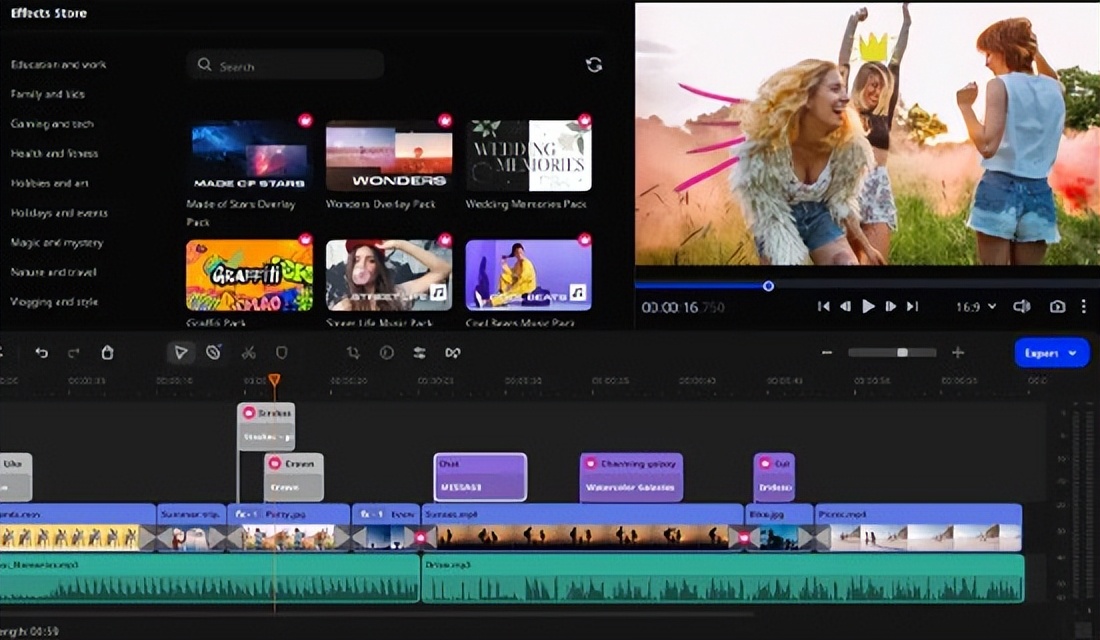Click the Effects Store search field
The height and width of the screenshot is (640, 1100).
click(285, 65)
